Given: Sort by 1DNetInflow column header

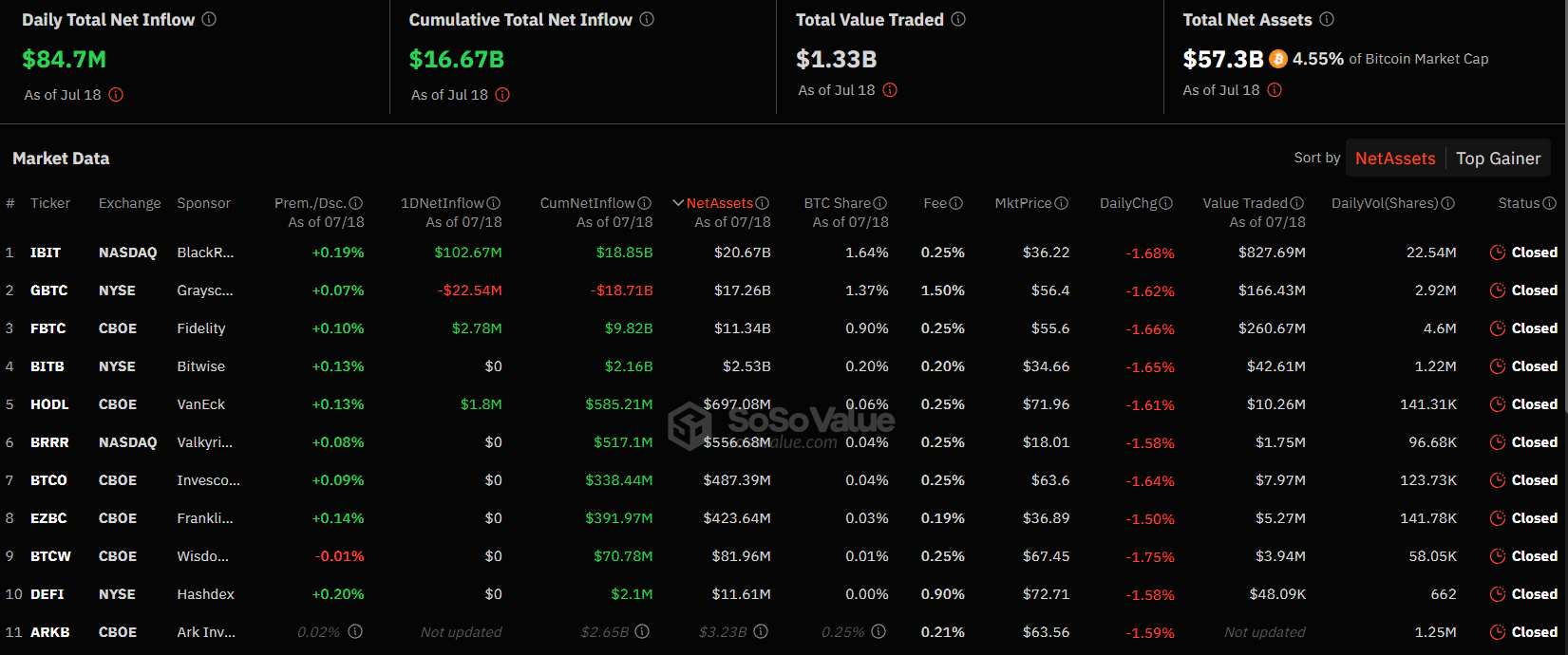Looking at the screenshot, I should click(443, 203).
